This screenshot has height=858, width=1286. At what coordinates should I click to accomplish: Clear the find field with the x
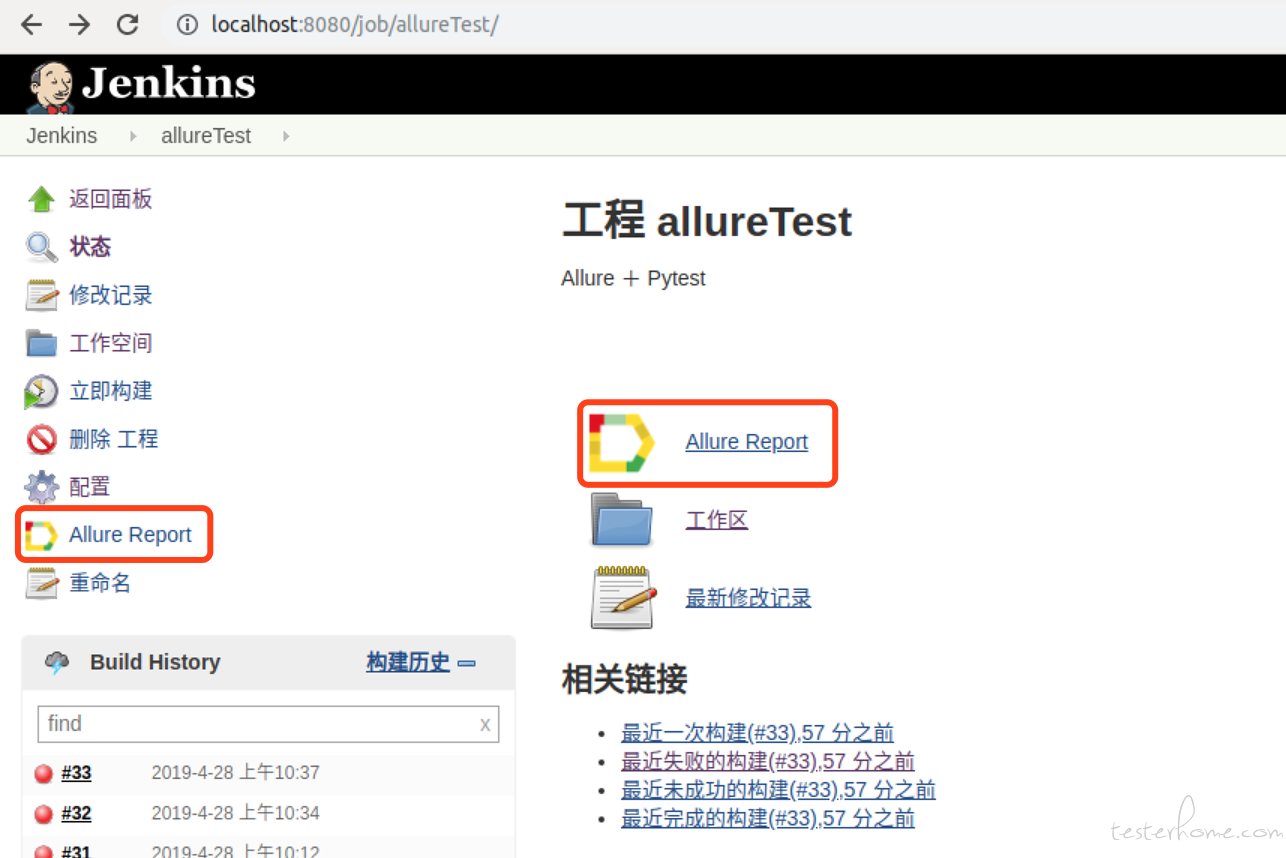[x=485, y=724]
